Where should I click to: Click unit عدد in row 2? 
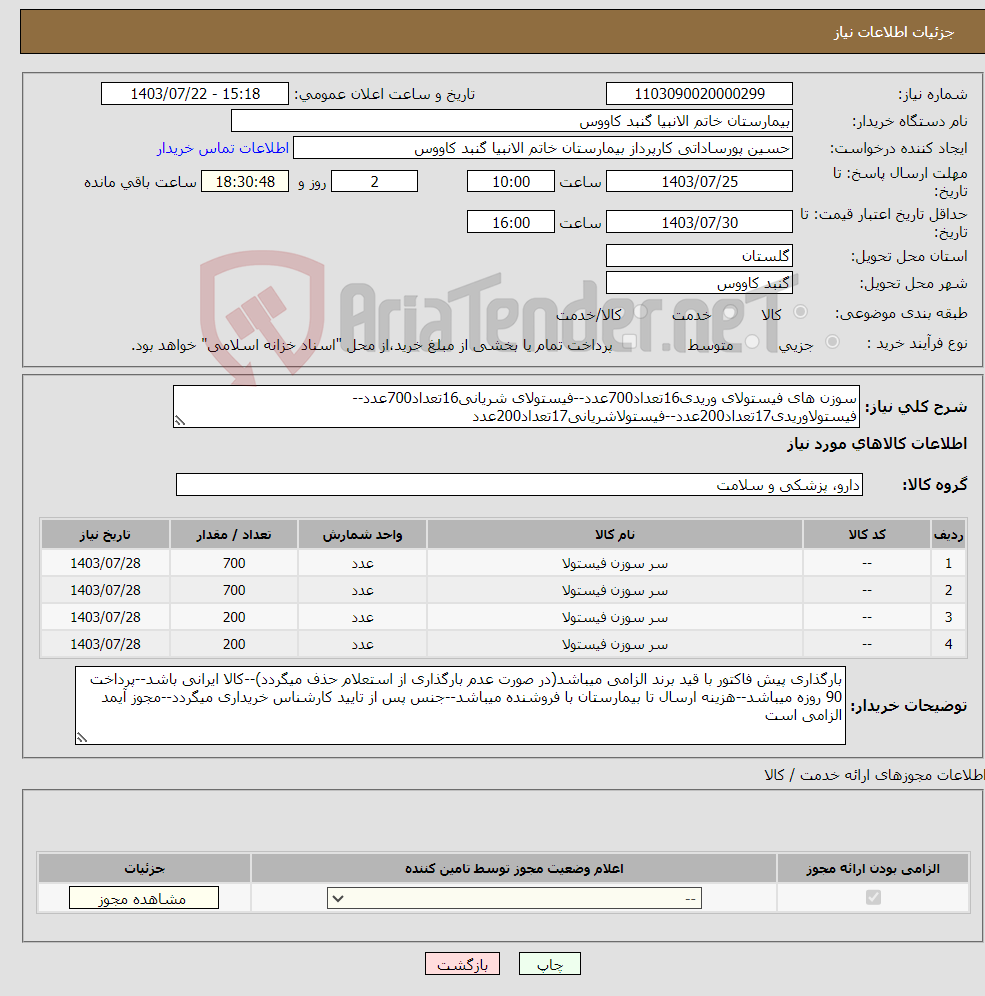click(x=362, y=590)
